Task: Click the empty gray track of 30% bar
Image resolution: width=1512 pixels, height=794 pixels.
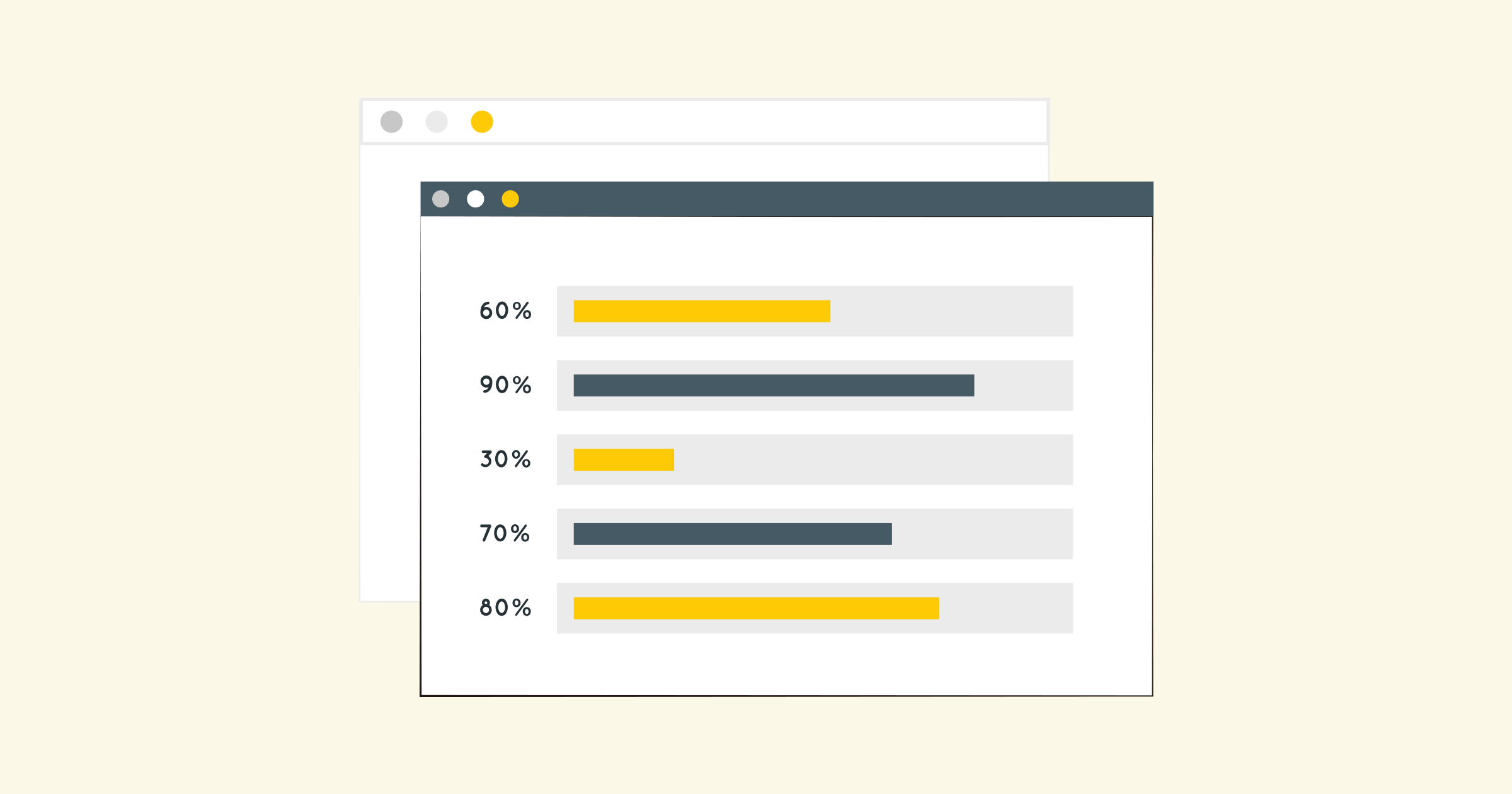Action: [x=873, y=459]
